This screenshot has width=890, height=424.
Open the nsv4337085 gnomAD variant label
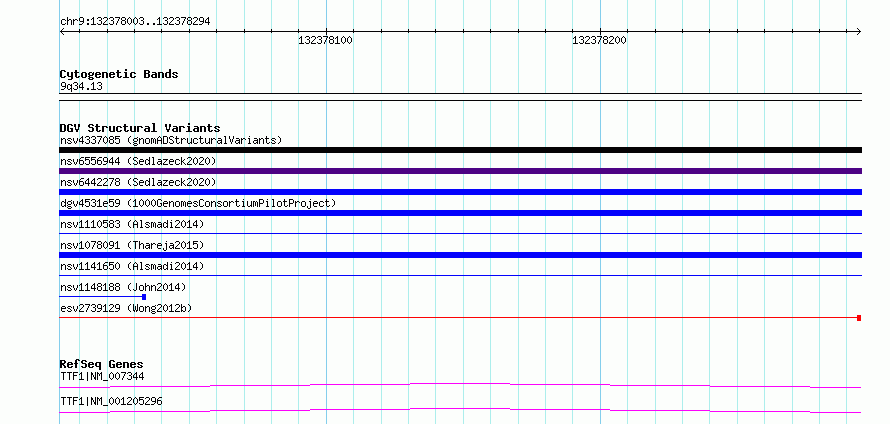pos(171,140)
